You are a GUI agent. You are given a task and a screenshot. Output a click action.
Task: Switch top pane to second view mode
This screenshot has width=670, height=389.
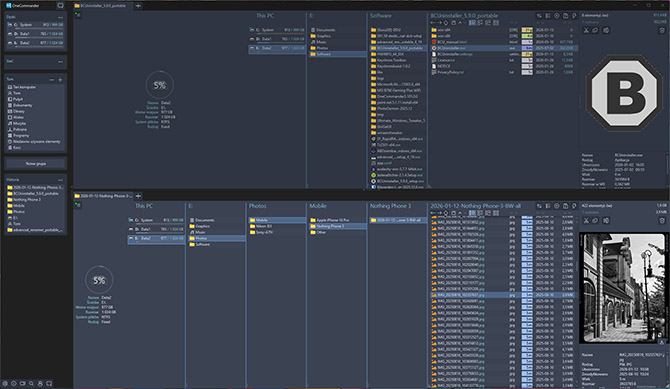tap(480, 22)
